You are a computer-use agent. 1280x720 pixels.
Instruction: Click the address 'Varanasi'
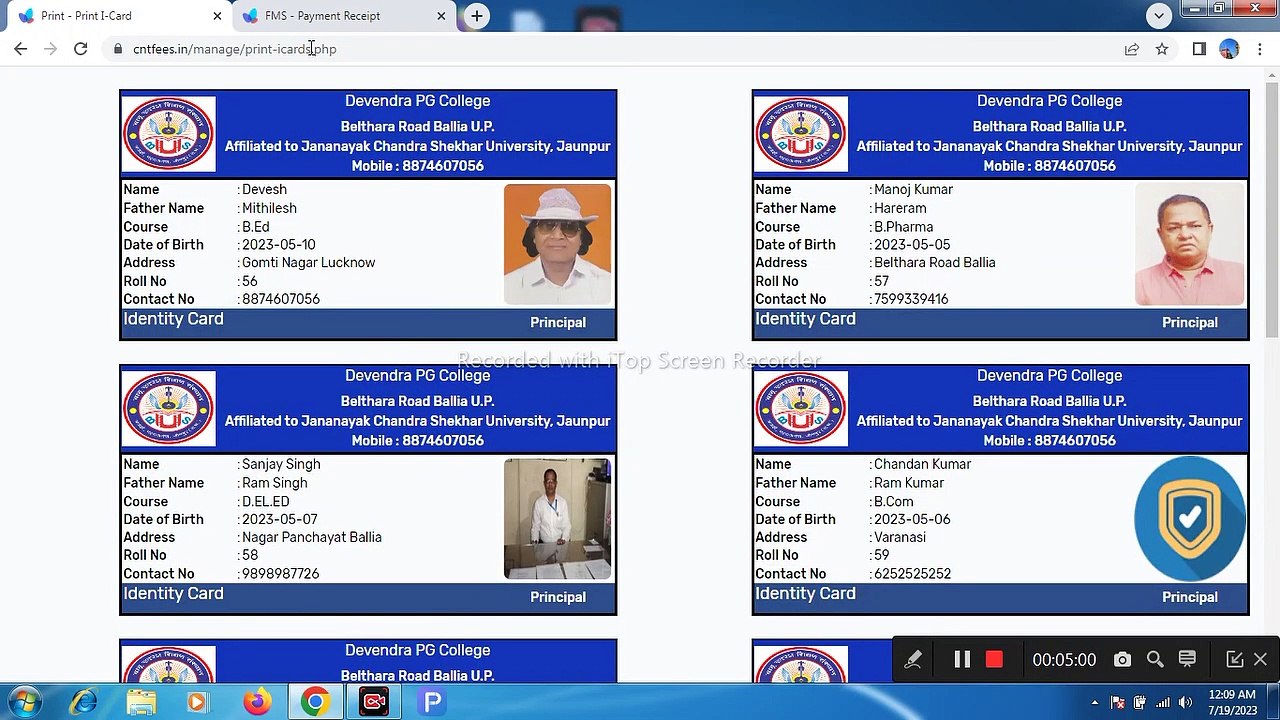point(900,538)
